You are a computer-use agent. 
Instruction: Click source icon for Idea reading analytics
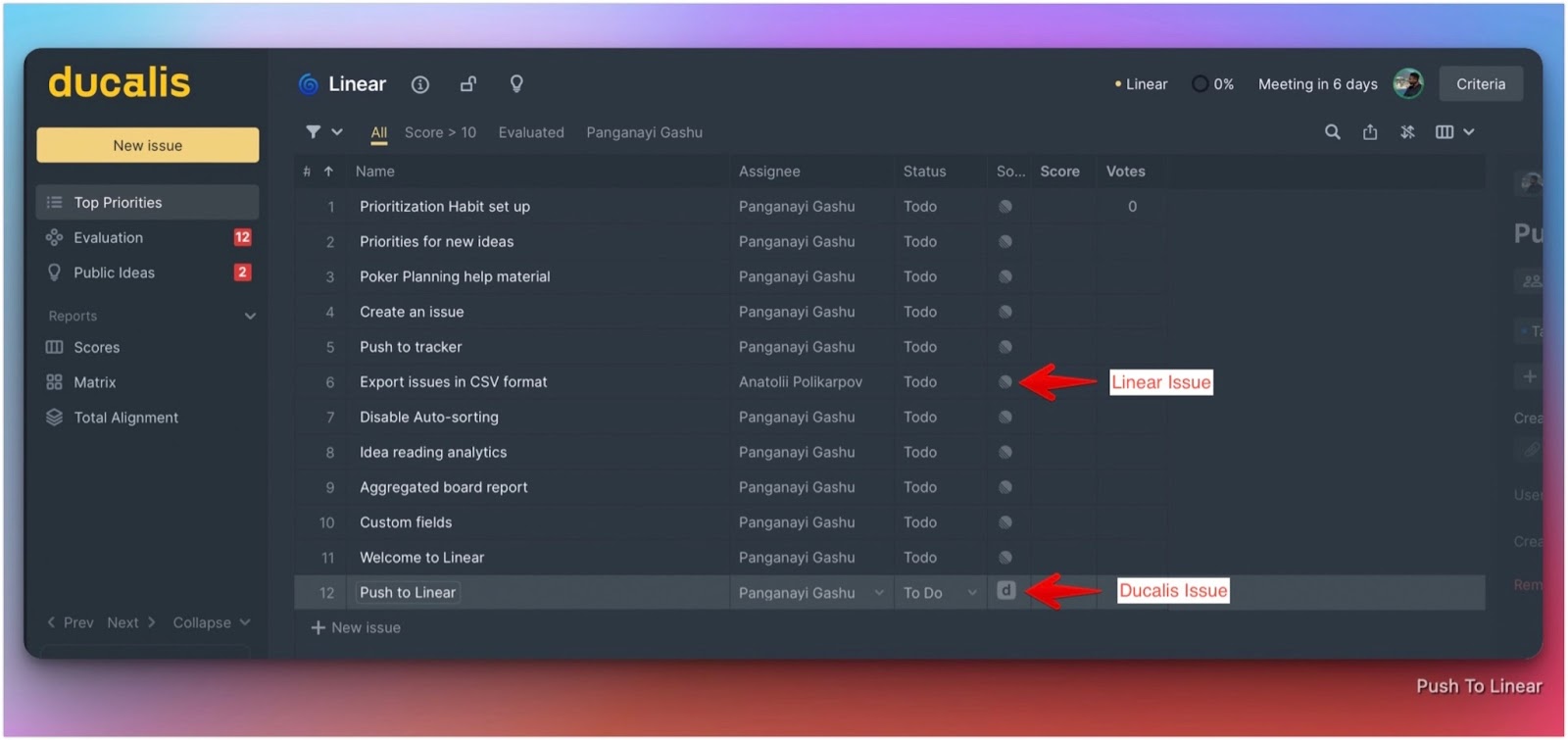[1005, 453]
